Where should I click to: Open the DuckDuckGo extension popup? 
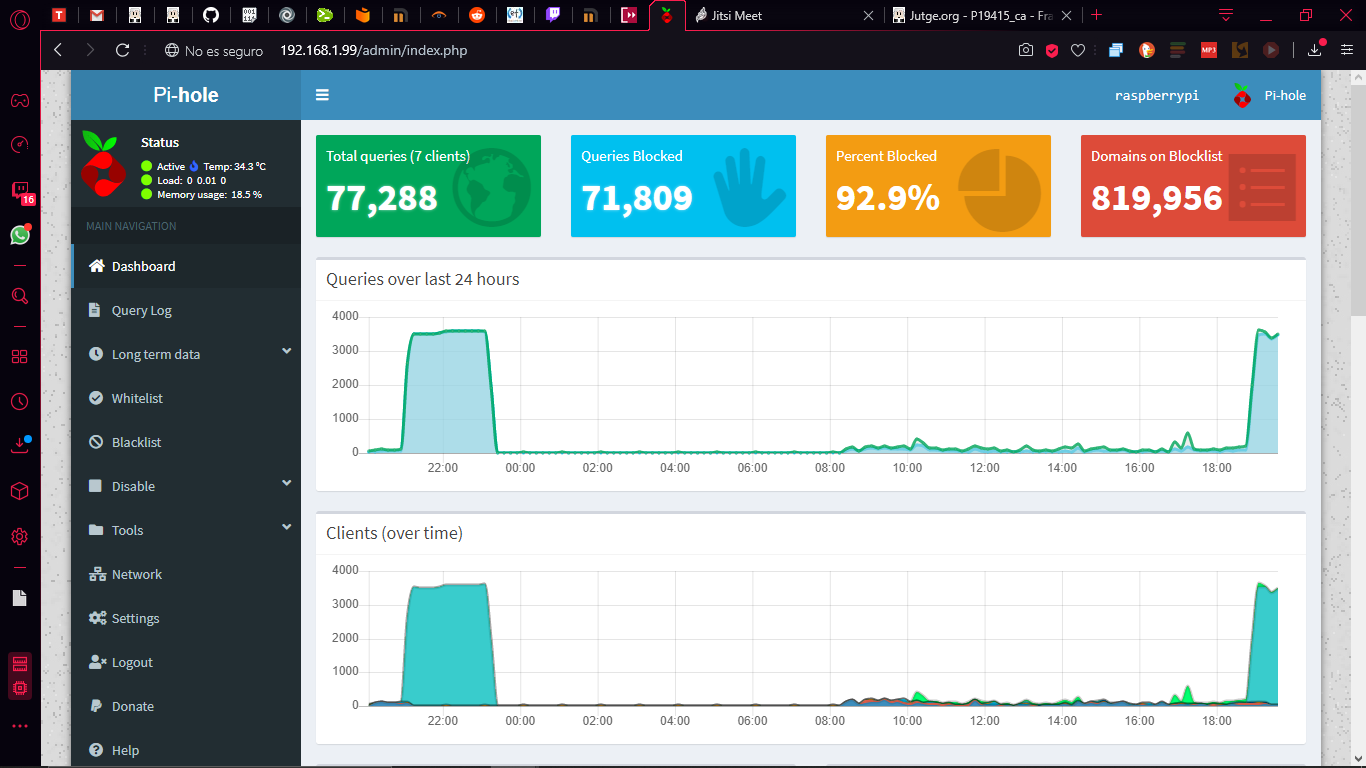pyautogui.click(x=1146, y=49)
